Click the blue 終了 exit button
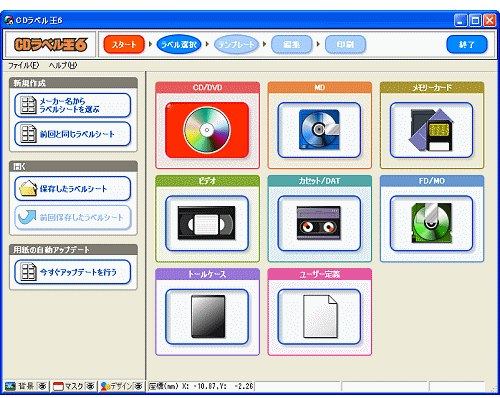The width and height of the screenshot is (500, 398). click(x=467, y=45)
